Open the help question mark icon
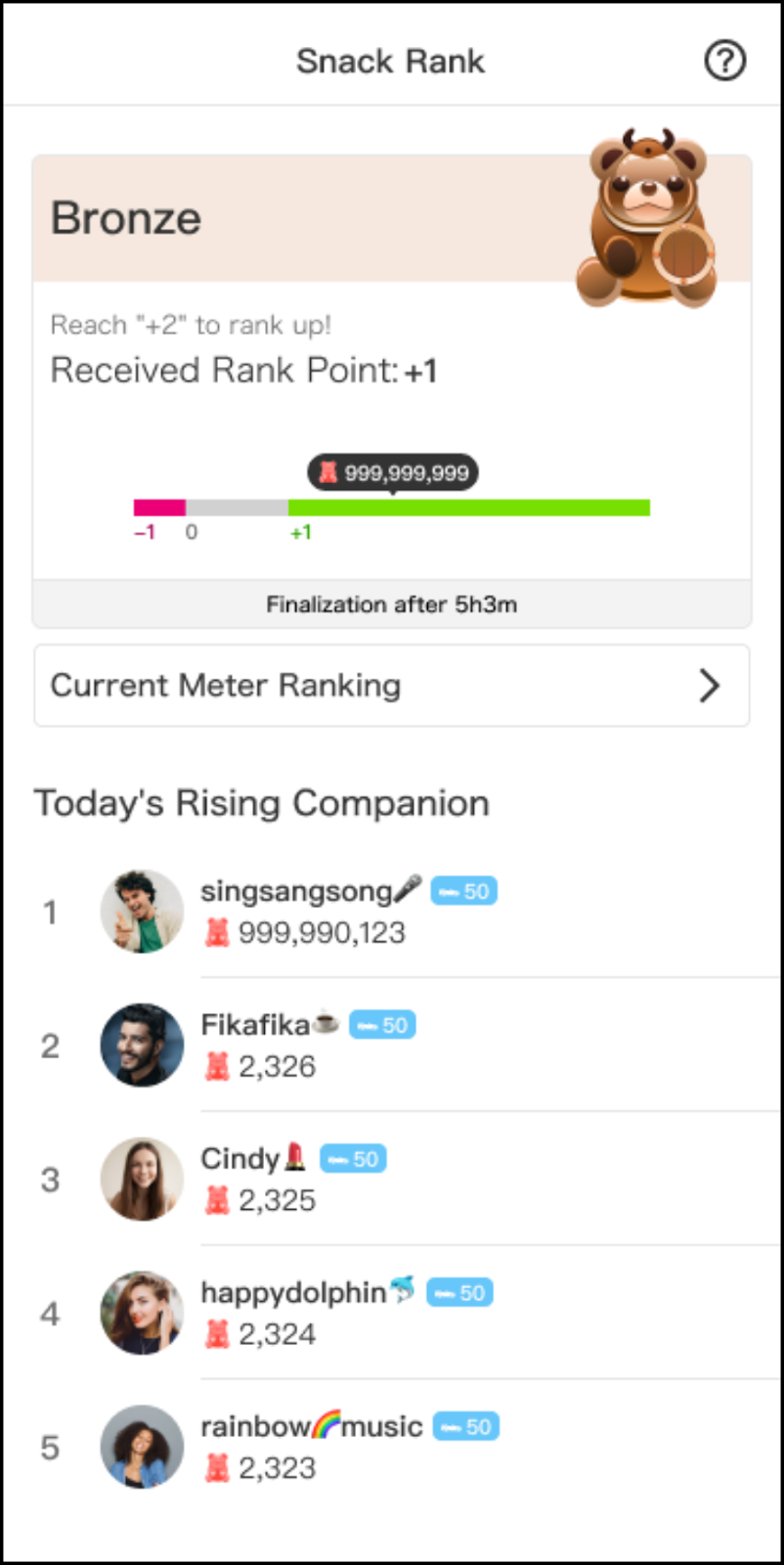Screen dimensions: 784x1565 [x=724, y=61]
